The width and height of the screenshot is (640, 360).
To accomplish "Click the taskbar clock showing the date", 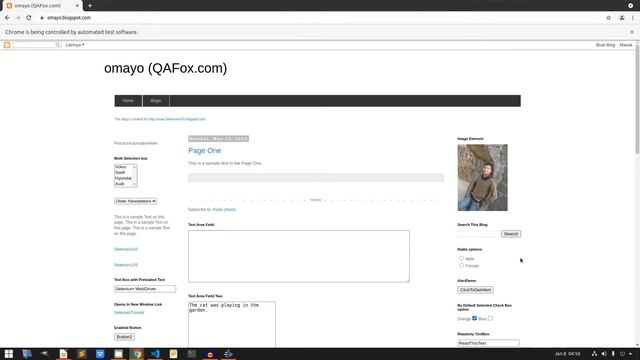I will pyautogui.click(x=567, y=354).
